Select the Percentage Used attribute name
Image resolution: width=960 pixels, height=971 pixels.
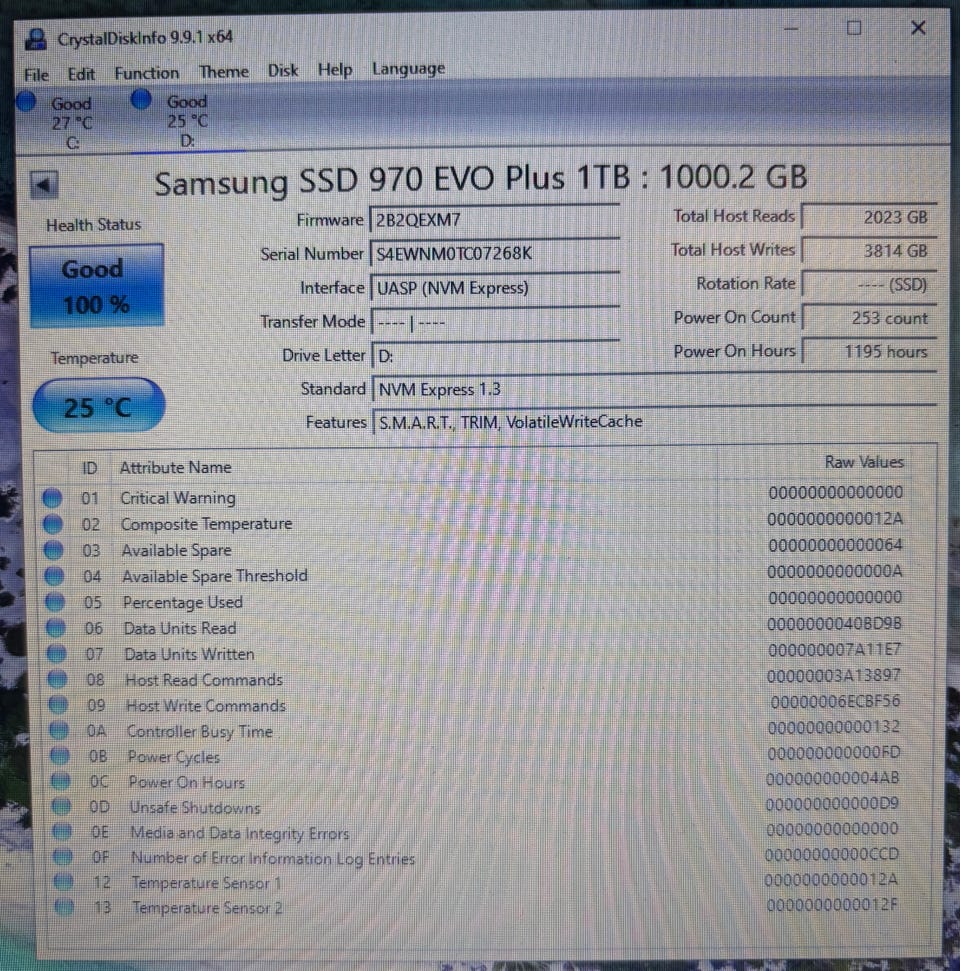183,602
